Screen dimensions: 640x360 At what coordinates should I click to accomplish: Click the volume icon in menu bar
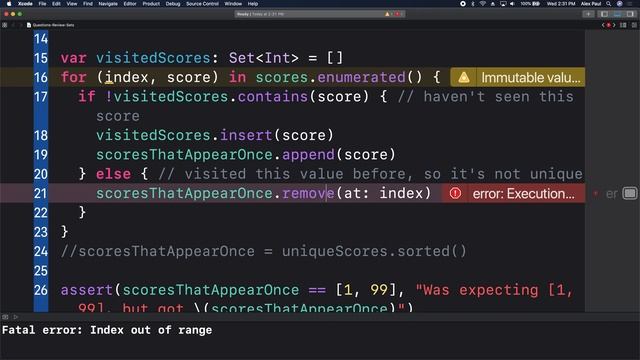tap(512, 4)
